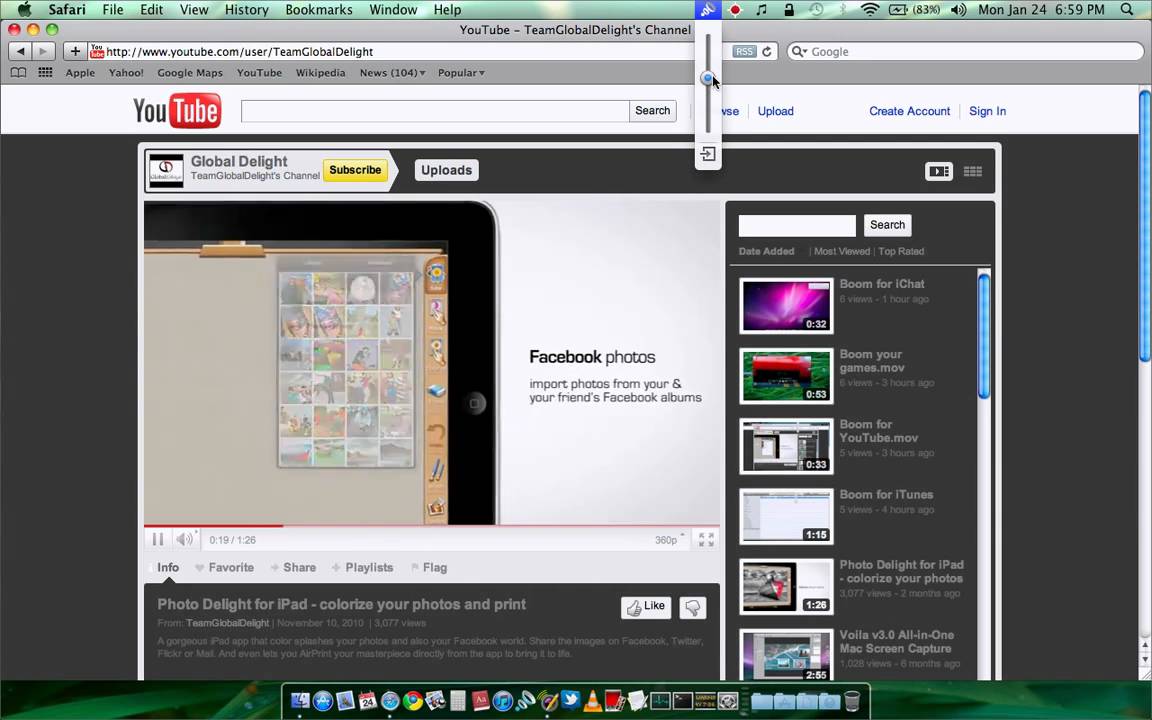This screenshot has height=720, width=1152.
Task: Open Top Sites grid icon
Action: pos(45,72)
